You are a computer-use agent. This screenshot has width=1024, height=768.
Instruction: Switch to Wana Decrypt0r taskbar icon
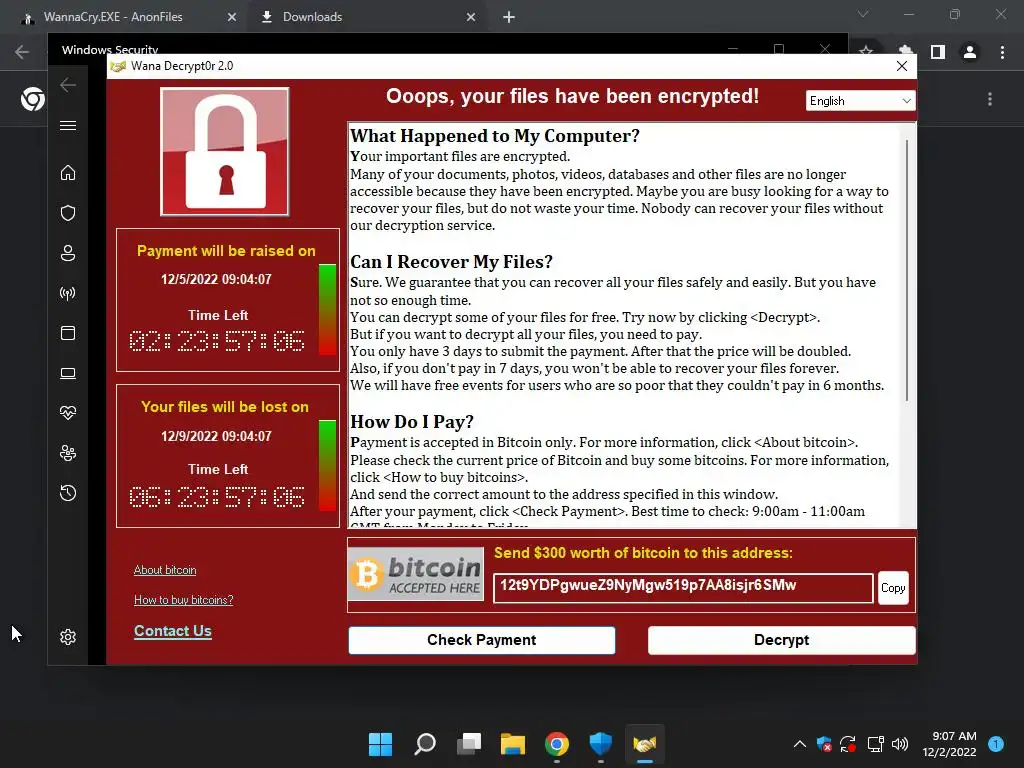645,744
